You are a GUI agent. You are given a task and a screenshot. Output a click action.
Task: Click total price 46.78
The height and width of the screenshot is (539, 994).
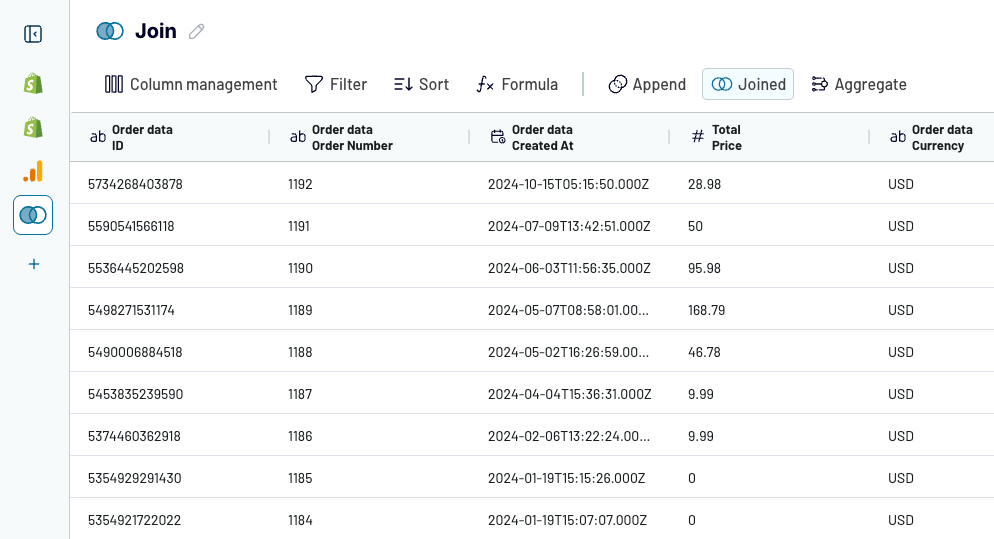pos(704,352)
